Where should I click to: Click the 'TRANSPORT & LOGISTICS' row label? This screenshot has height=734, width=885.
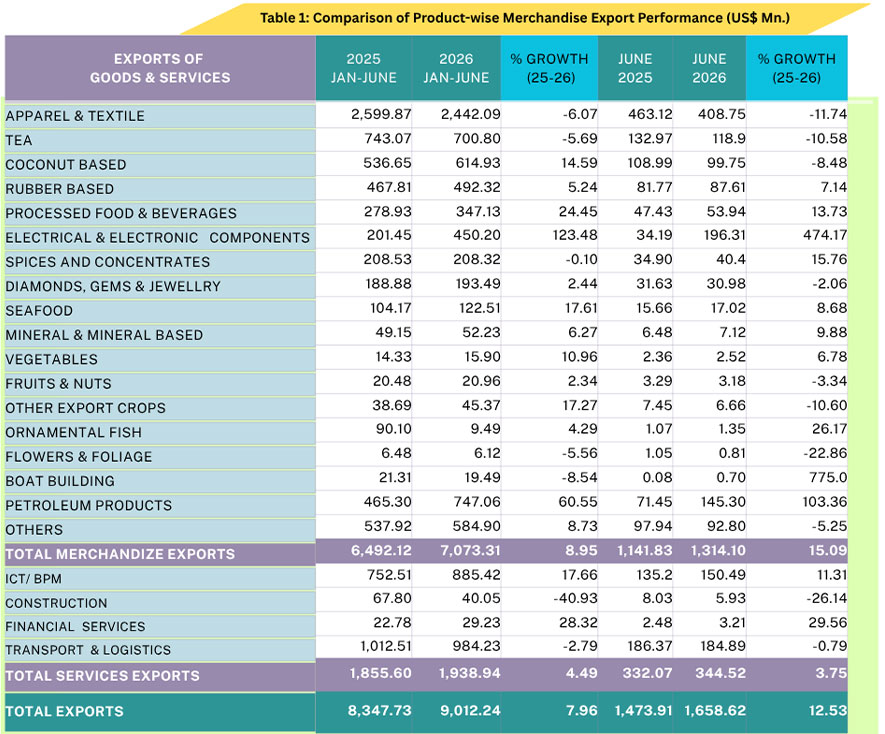click(88, 650)
